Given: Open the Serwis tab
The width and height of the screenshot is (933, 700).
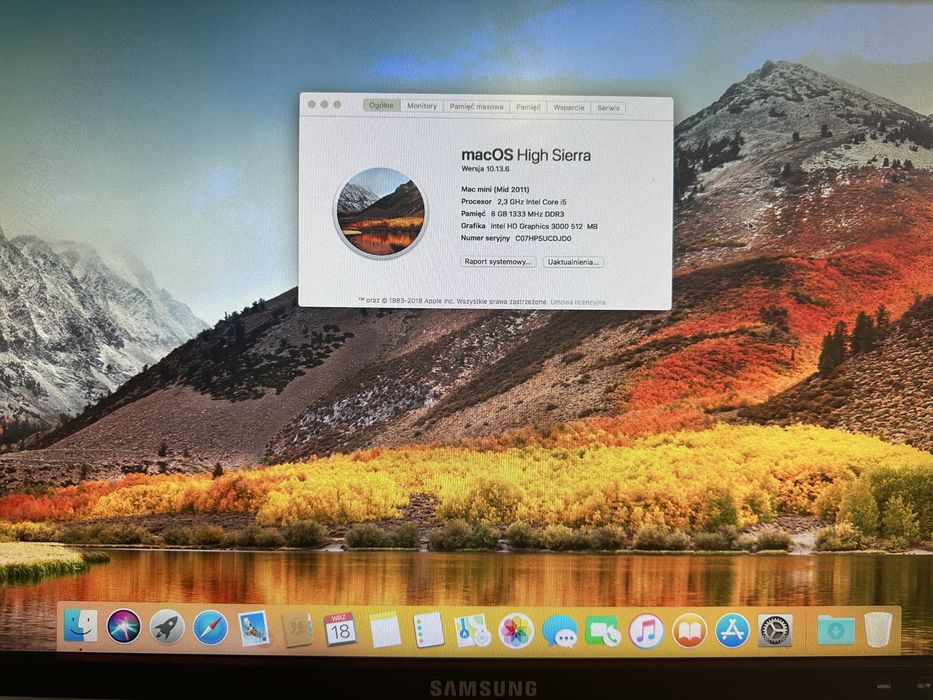Looking at the screenshot, I should click(608, 108).
